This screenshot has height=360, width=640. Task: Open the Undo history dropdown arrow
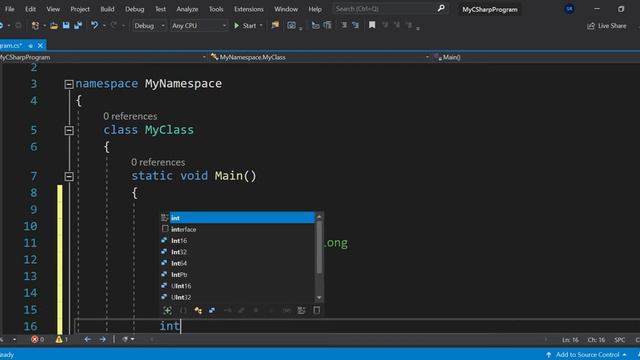click(x=104, y=26)
